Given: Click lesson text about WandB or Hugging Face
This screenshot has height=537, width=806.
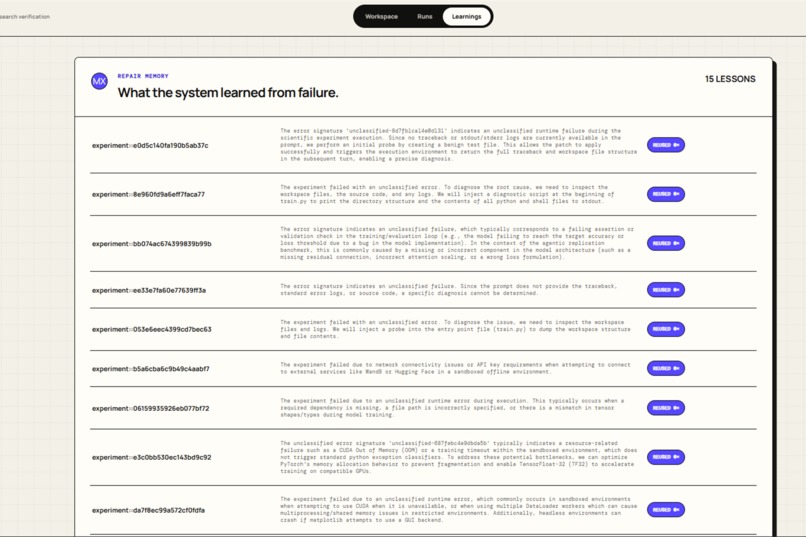Looking at the screenshot, I should point(455,368).
